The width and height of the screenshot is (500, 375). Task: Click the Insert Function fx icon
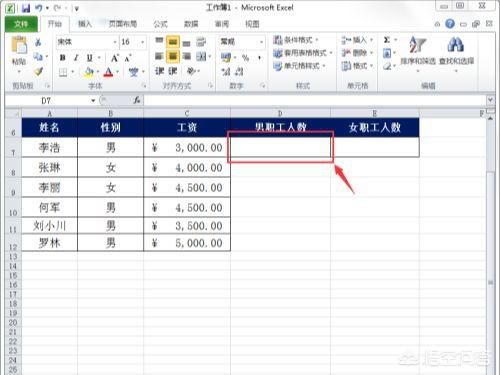[x=137, y=100]
